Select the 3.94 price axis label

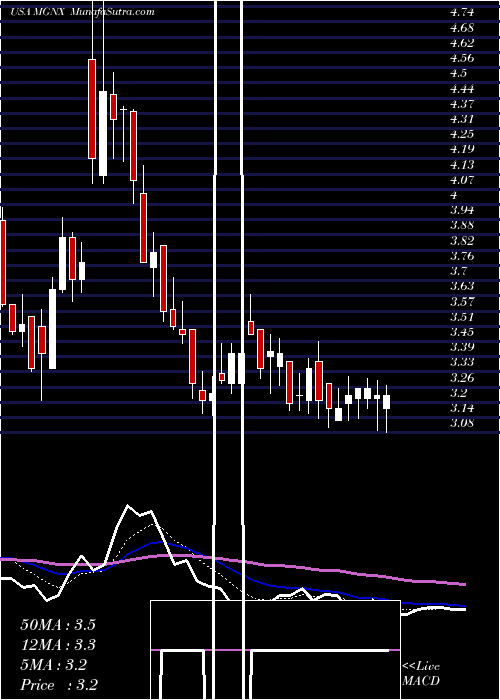pyautogui.click(x=462, y=210)
